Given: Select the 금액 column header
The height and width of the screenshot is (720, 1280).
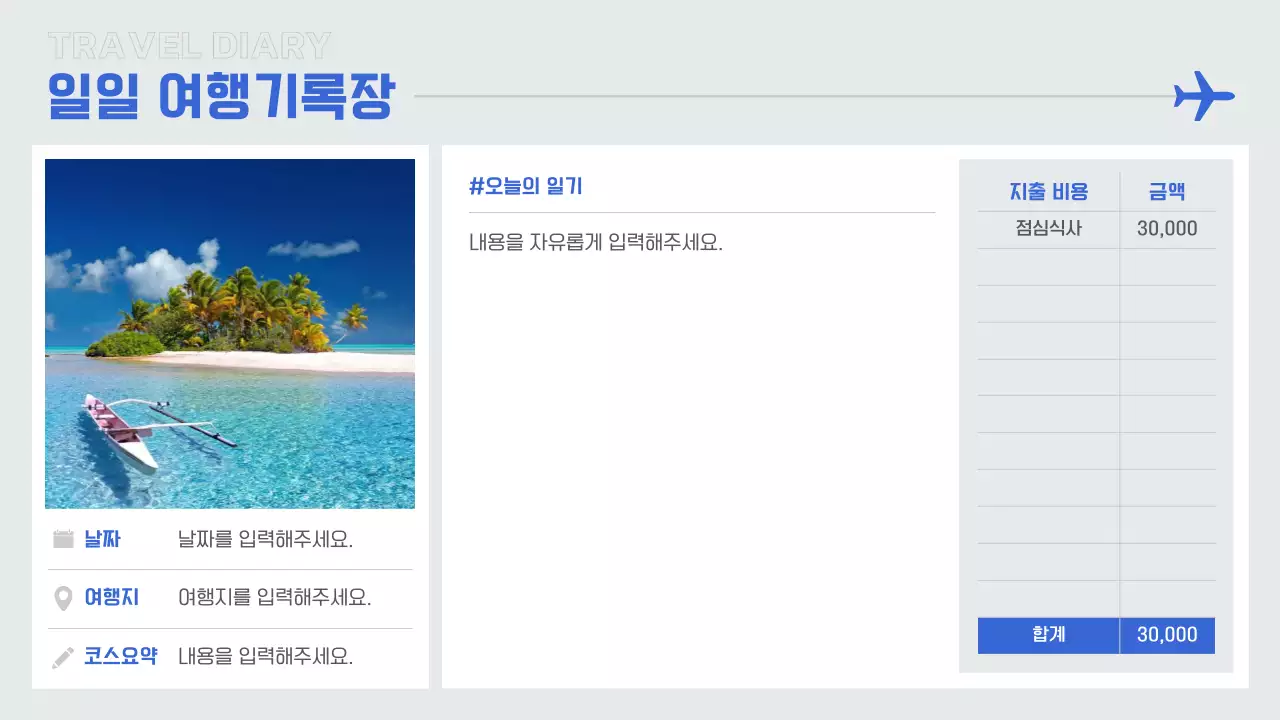Looking at the screenshot, I should [x=1168, y=191].
